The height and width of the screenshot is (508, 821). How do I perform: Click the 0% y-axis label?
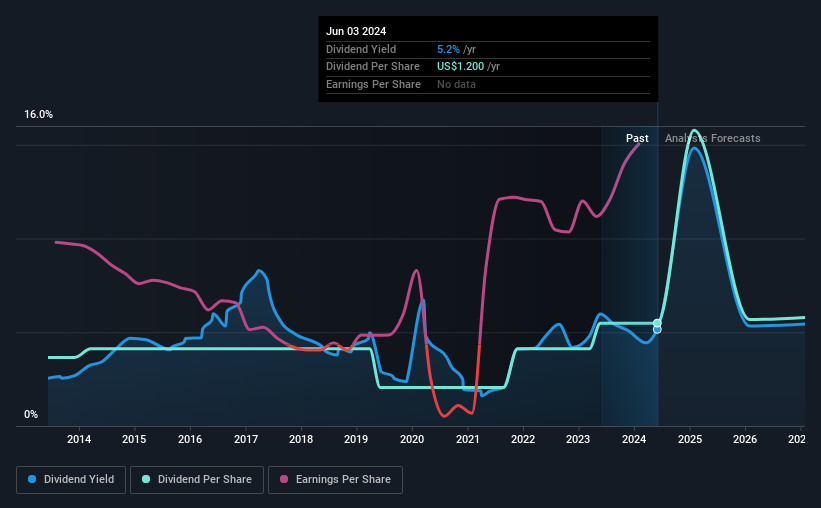31,415
